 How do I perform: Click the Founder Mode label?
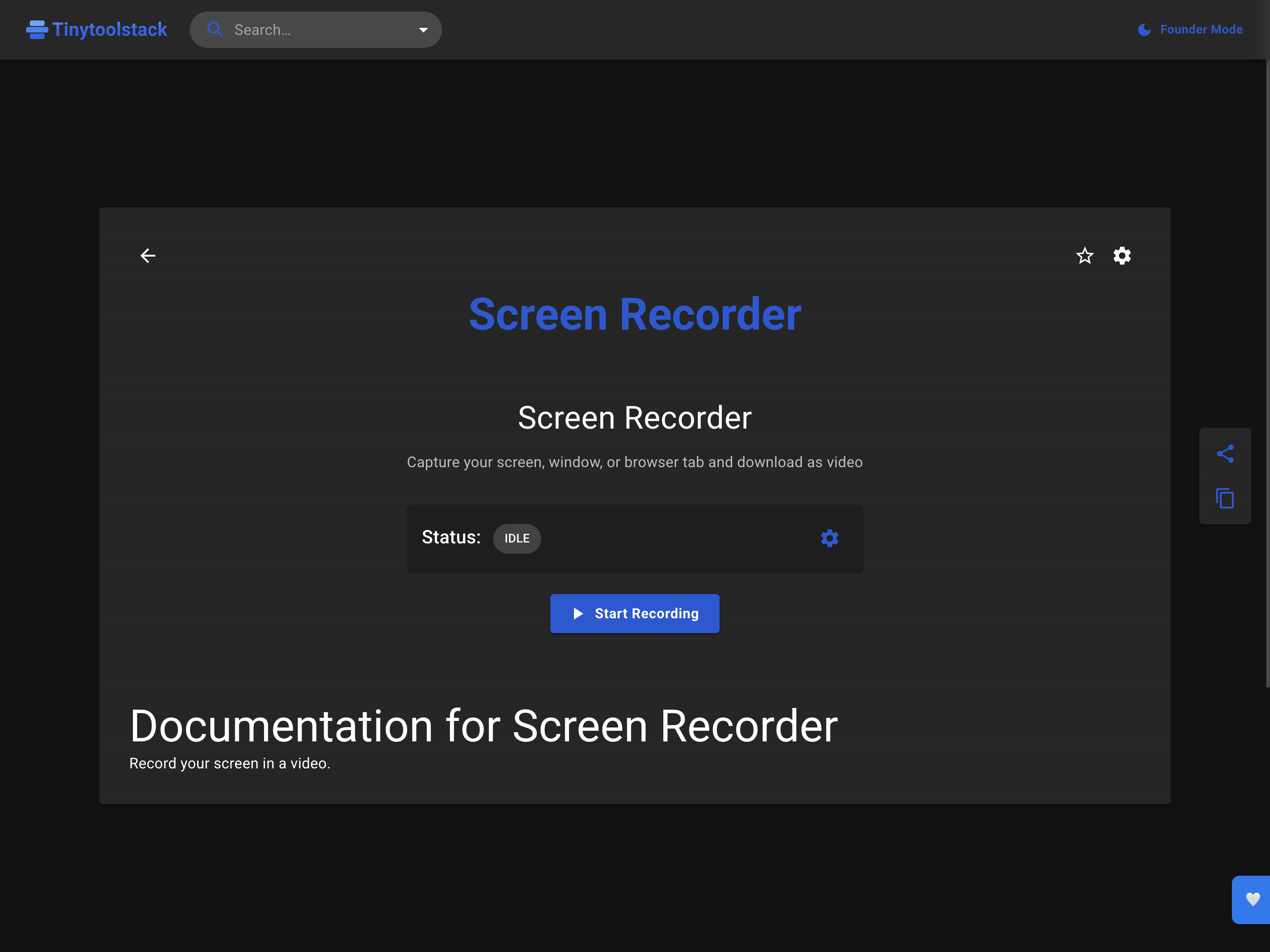coord(1201,30)
